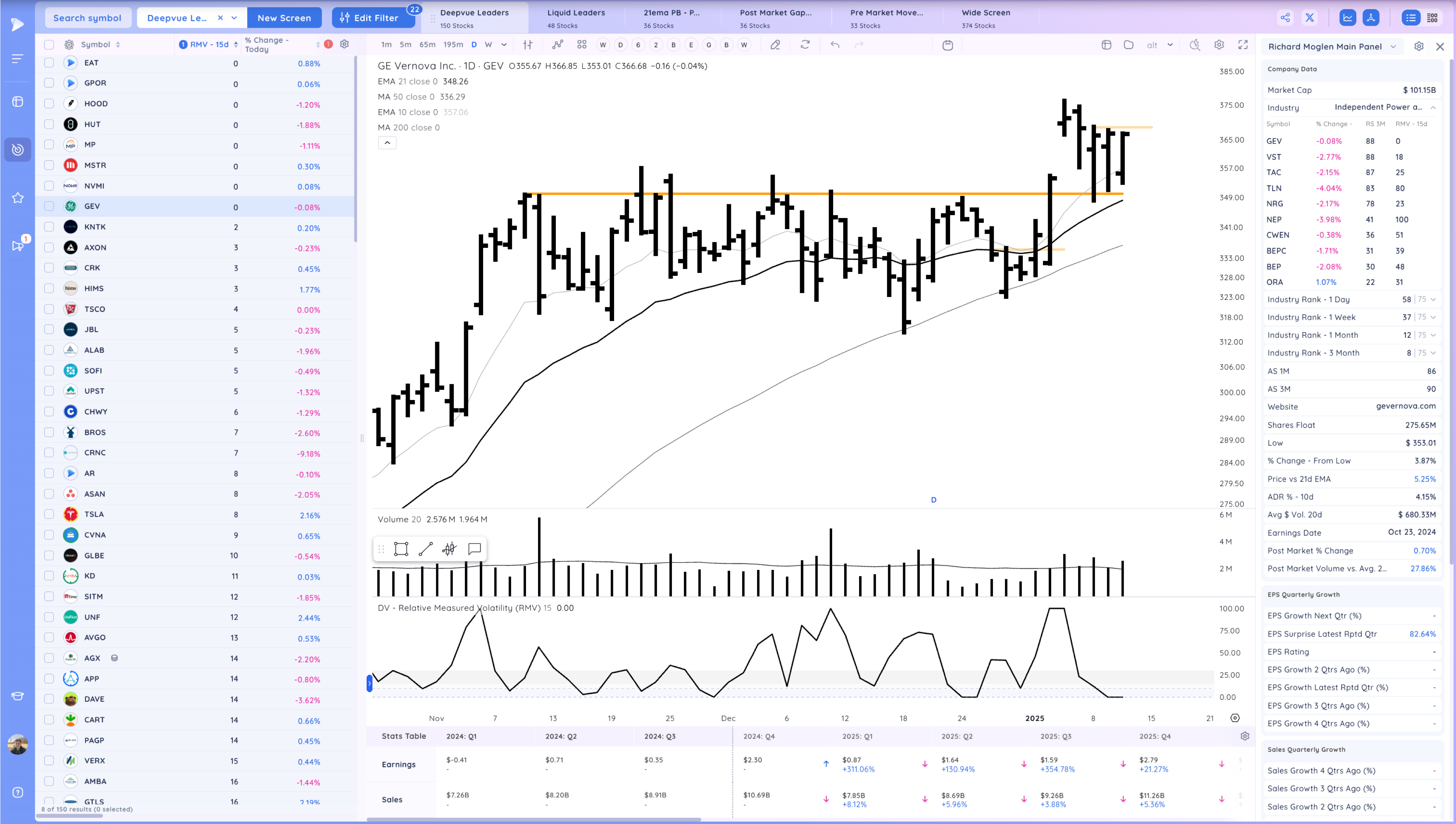The height and width of the screenshot is (824, 1456).
Task: Open the hamburger menu in left sidebar
Action: 17,58
